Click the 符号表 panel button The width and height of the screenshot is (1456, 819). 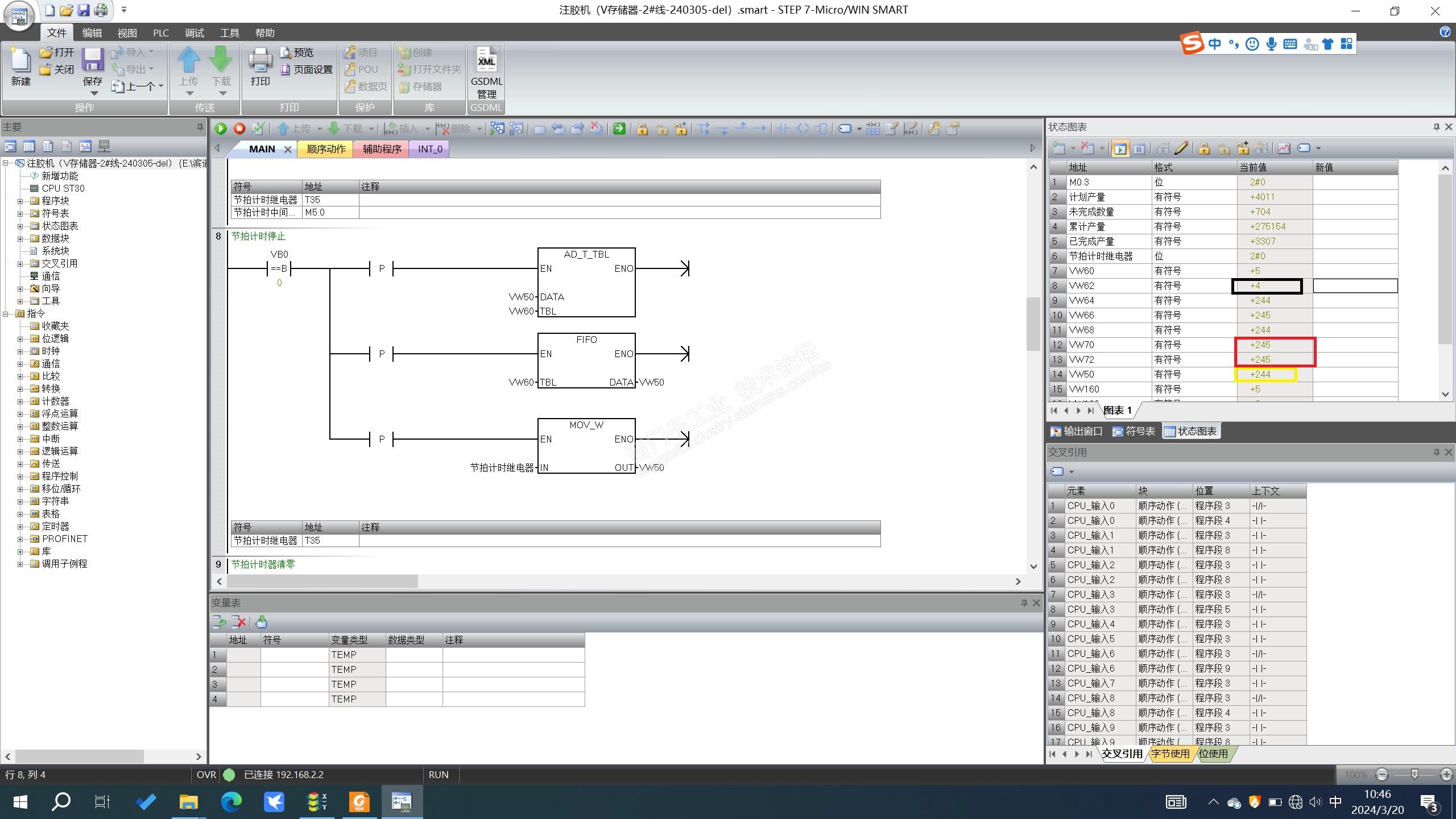pyautogui.click(x=1134, y=432)
